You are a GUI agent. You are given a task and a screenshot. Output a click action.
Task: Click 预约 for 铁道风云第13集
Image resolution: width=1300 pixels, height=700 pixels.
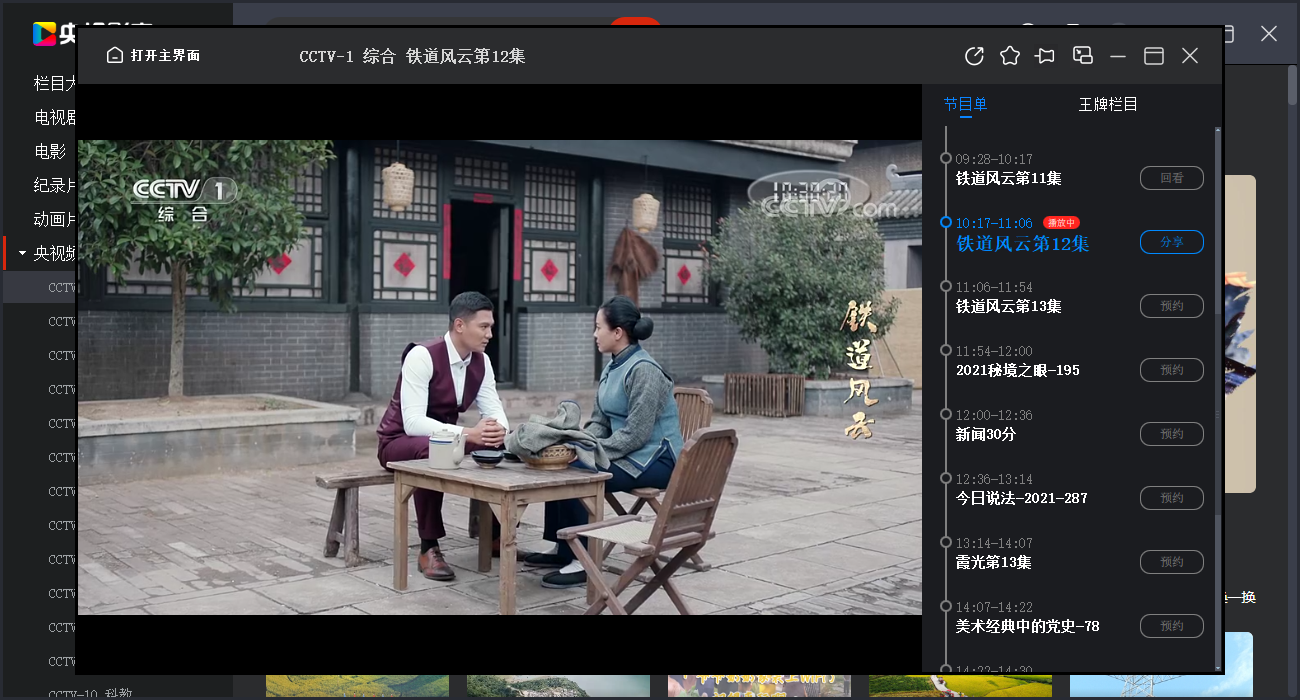(x=1172, y=306)
